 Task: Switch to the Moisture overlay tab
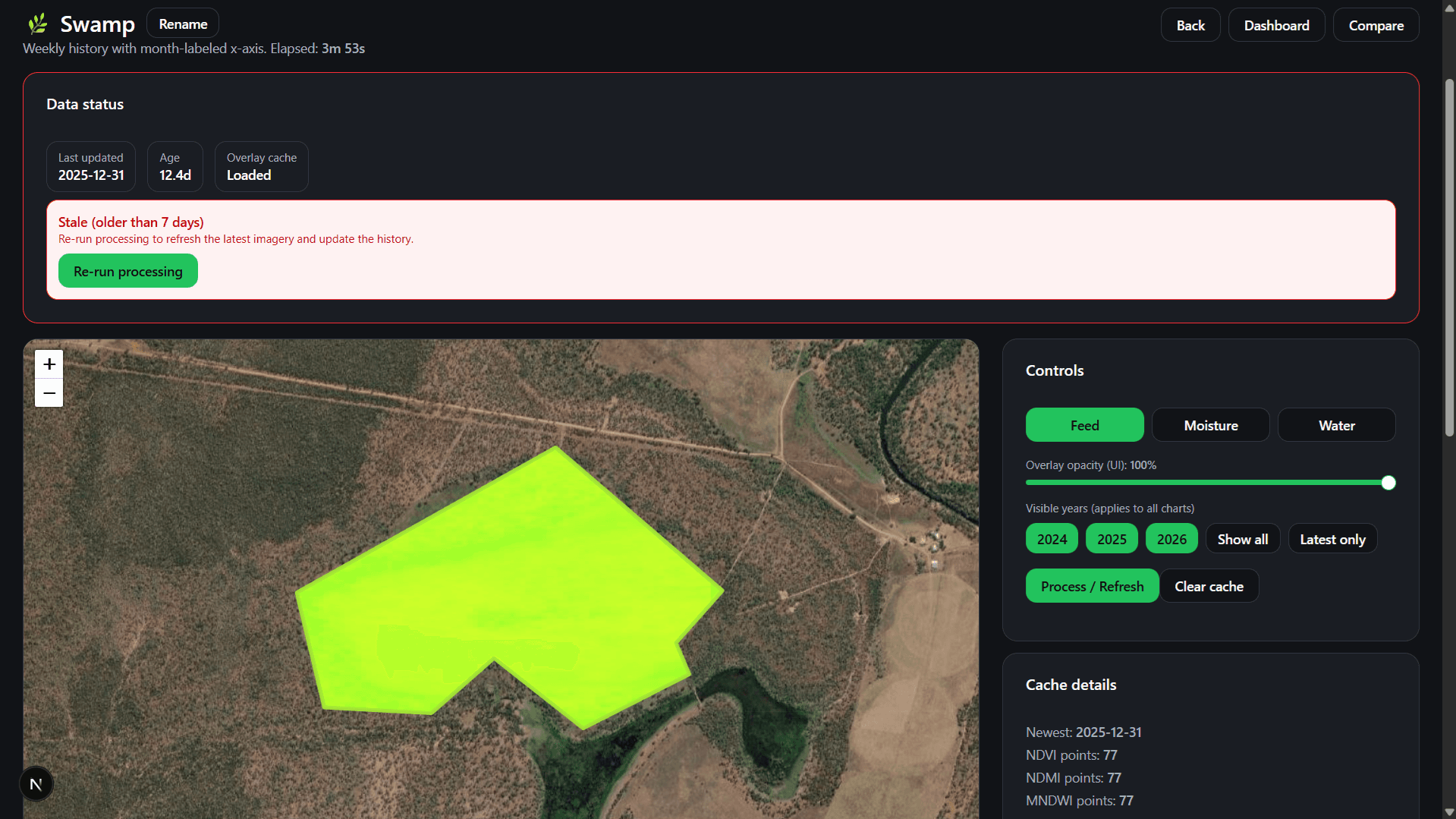1210,425
